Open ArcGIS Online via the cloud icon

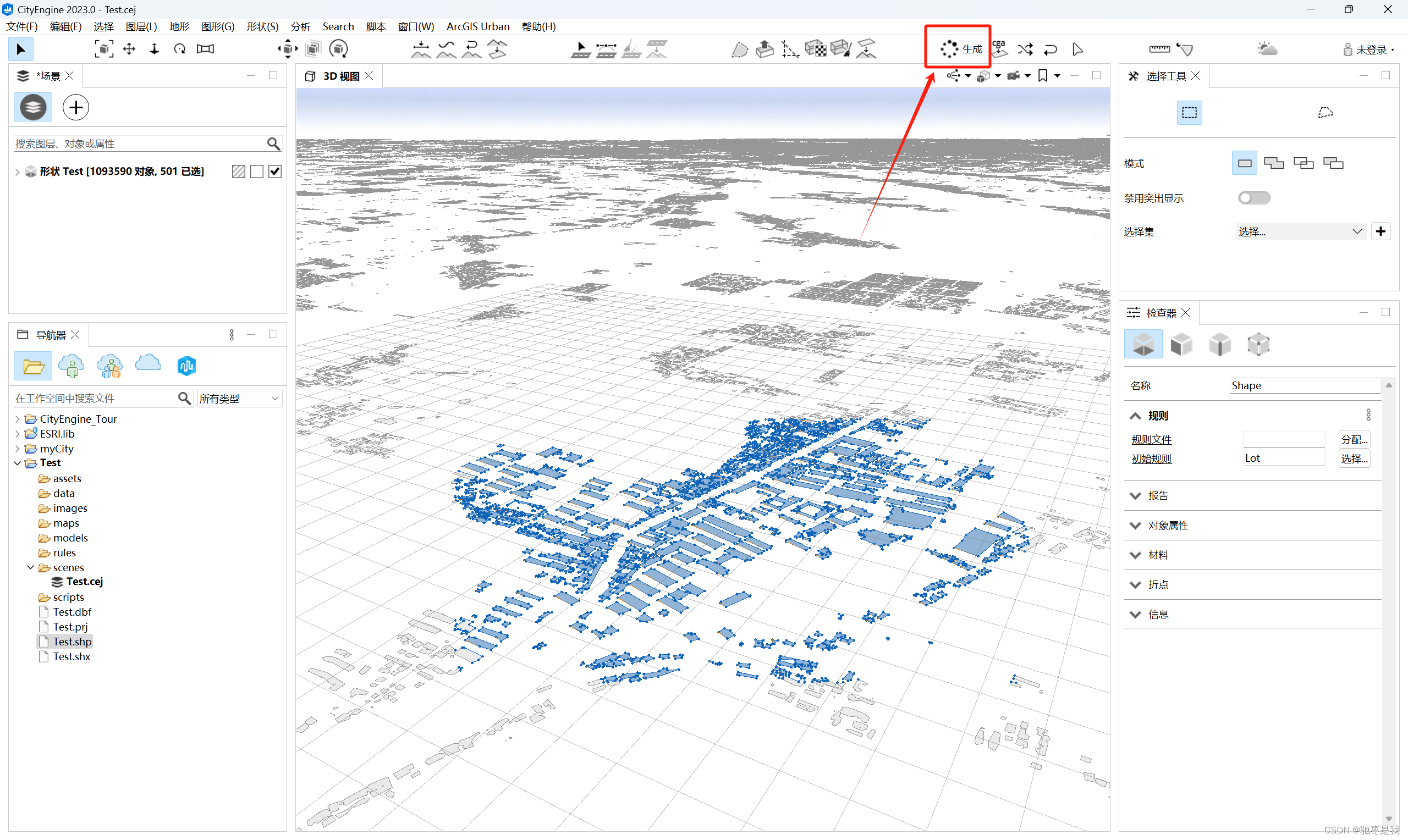[x=148, y=366]
